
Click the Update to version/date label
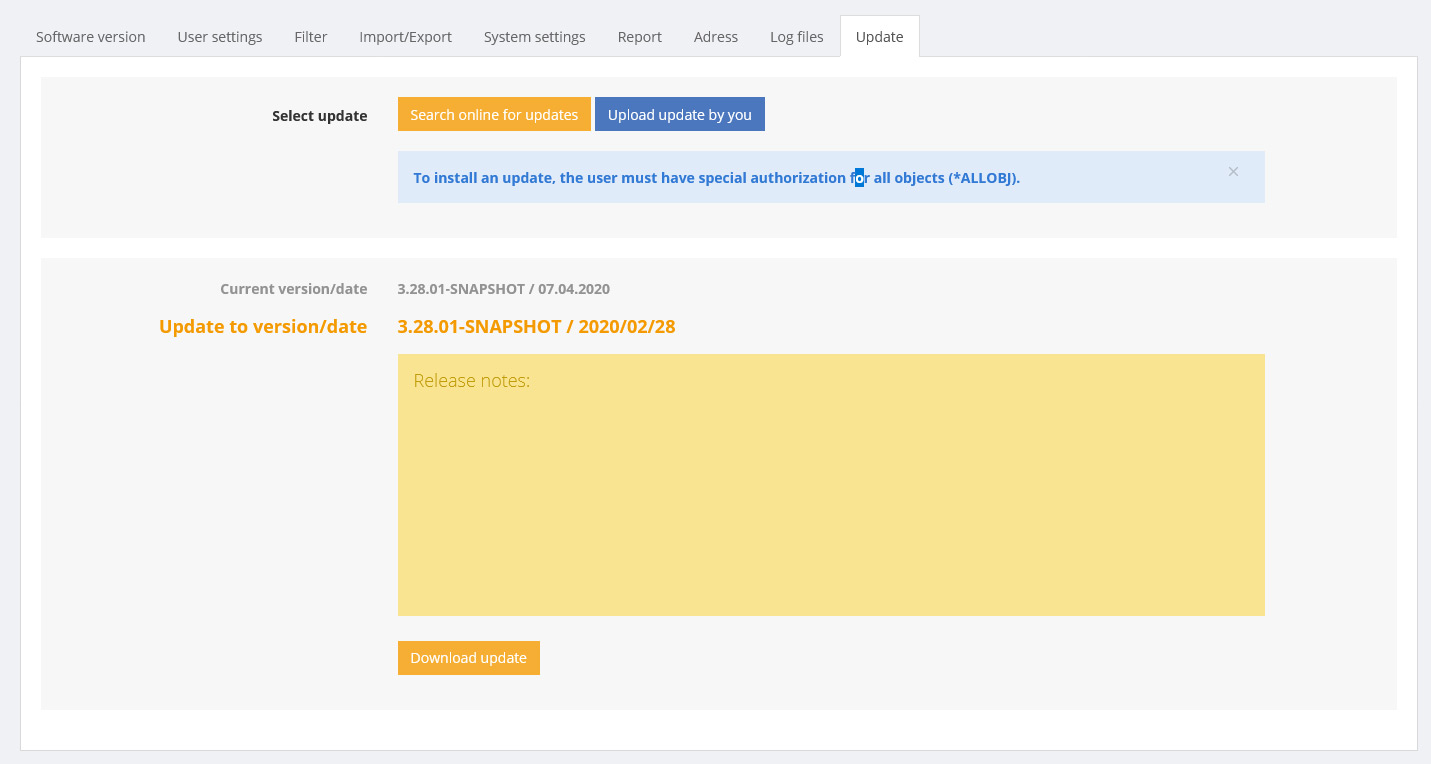click(x=263, y=327)
